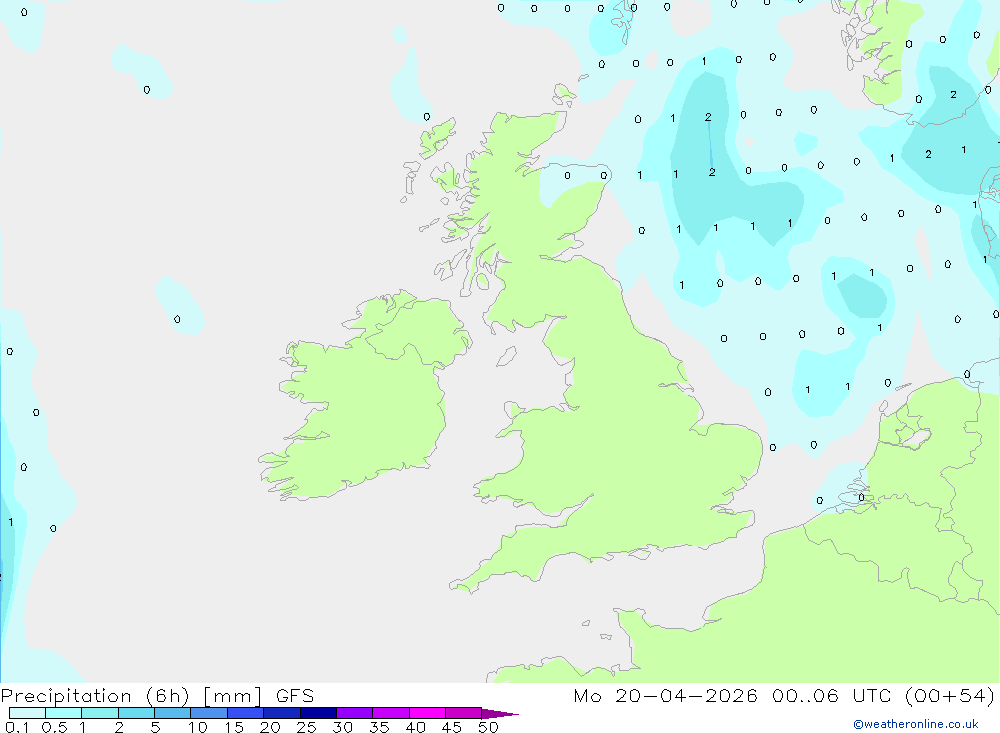The width and height of the screenshot is (1000, 733).
Task: Click the 0.1–0.5 mm palest cyan legend swatch
Action: coord(27,713)
